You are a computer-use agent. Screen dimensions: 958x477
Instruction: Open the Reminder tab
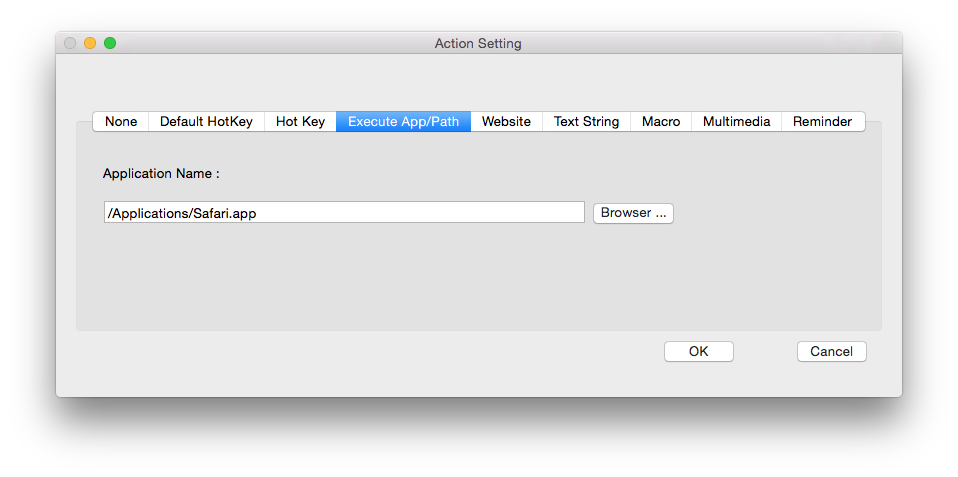coord(822,121)
